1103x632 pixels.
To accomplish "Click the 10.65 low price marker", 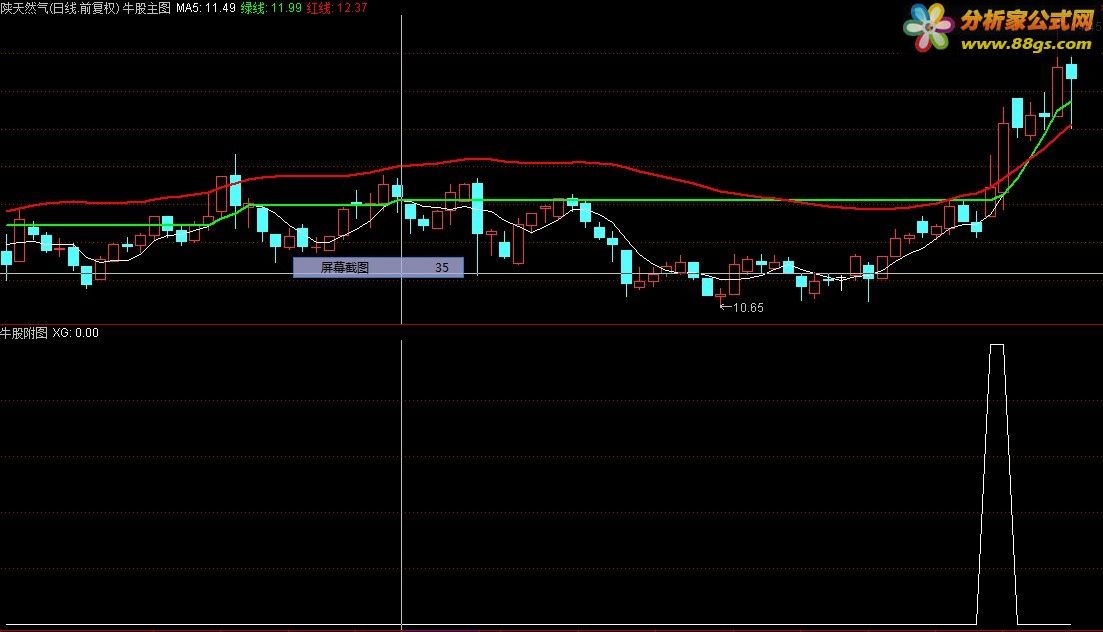I will point(742,308).
